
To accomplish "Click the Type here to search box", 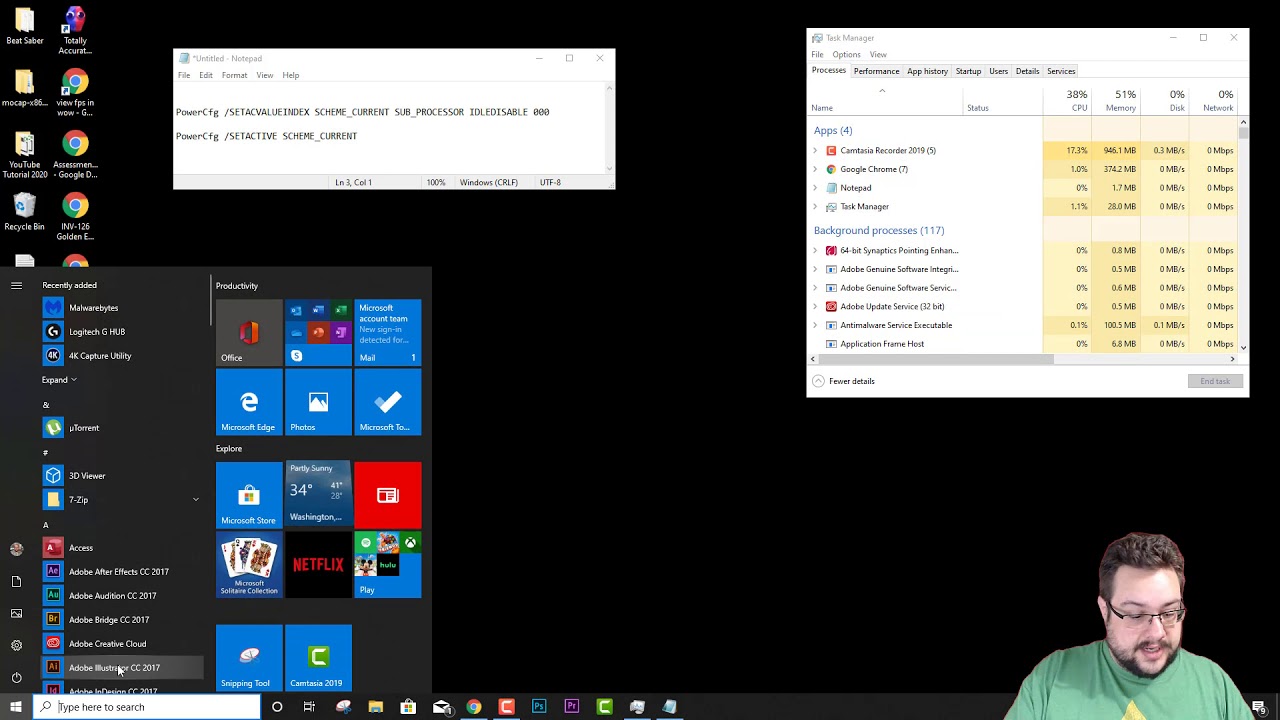I will [148, 707].
